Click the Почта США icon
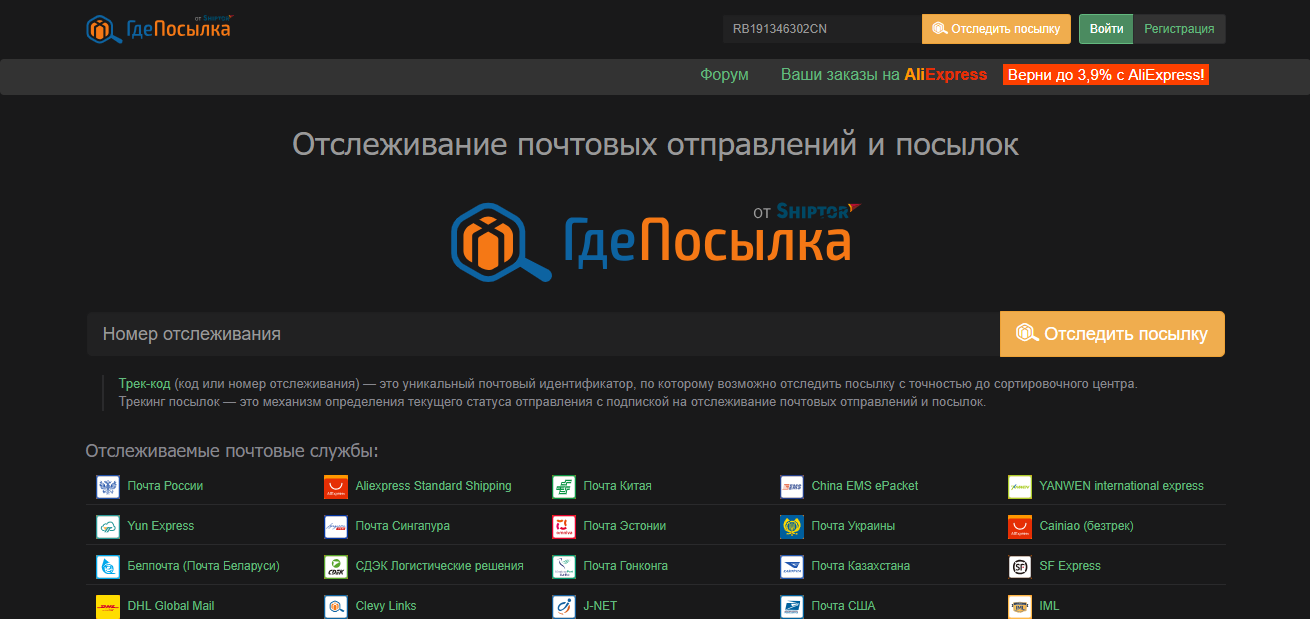 (x=792, y=607)
